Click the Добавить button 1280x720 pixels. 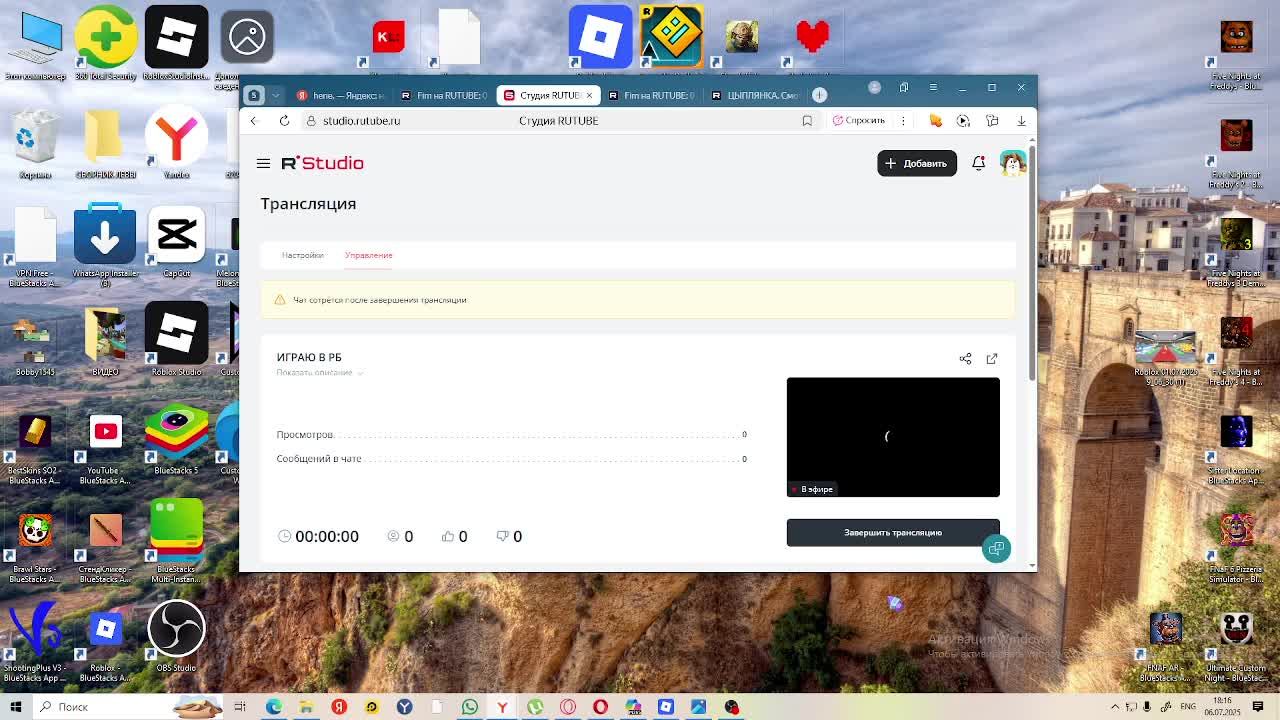tap(917, 163)
